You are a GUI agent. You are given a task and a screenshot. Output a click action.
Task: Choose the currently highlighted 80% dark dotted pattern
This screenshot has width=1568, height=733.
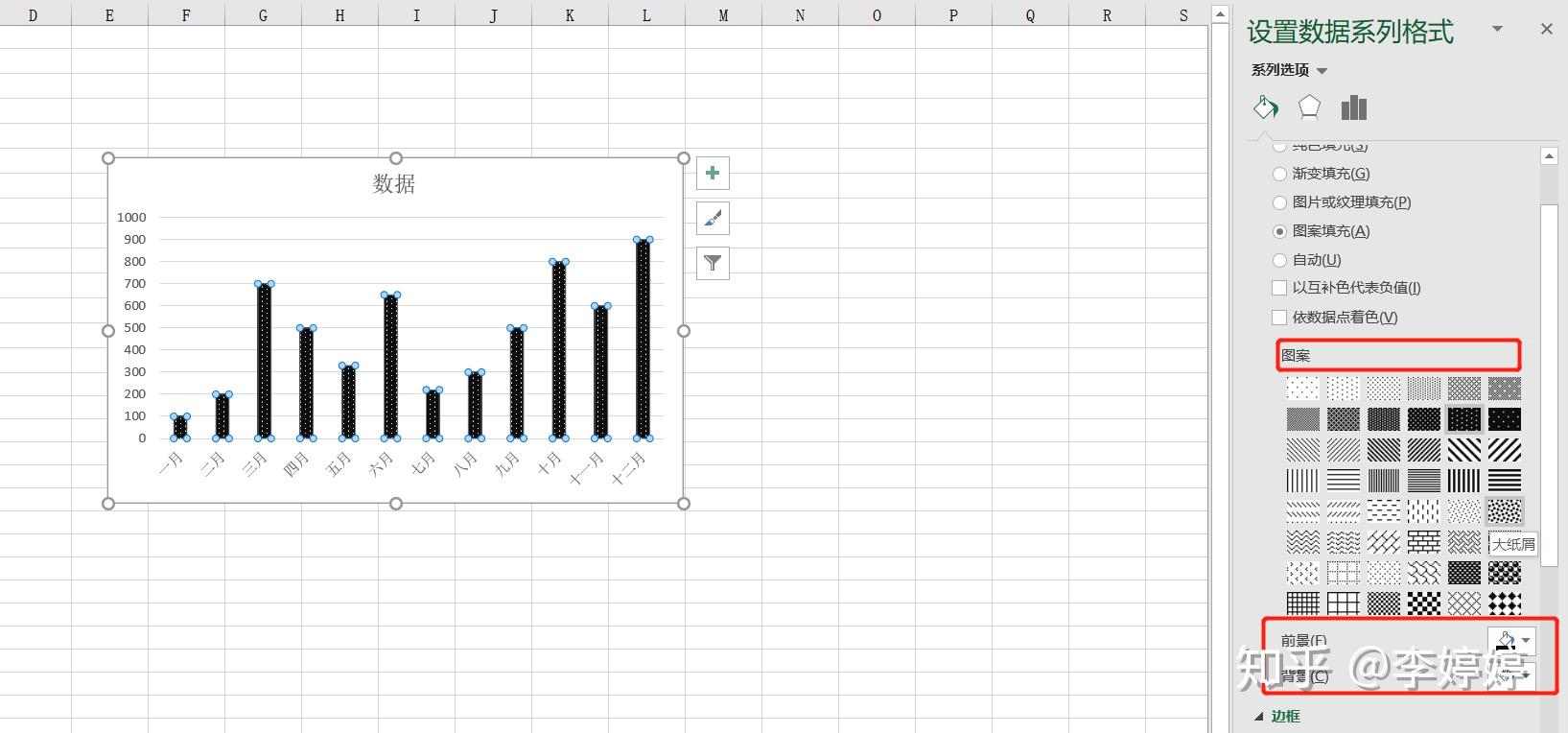(x=1464, y=419)
